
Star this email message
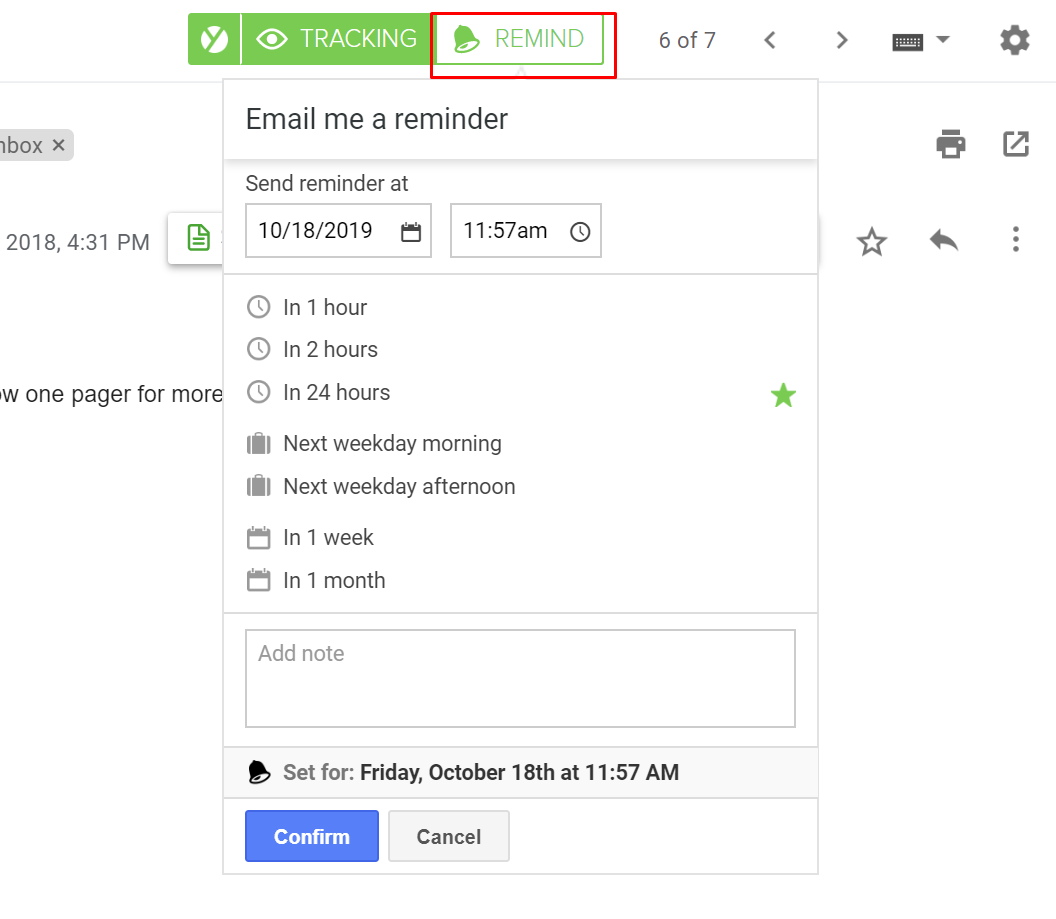point(872,241)
